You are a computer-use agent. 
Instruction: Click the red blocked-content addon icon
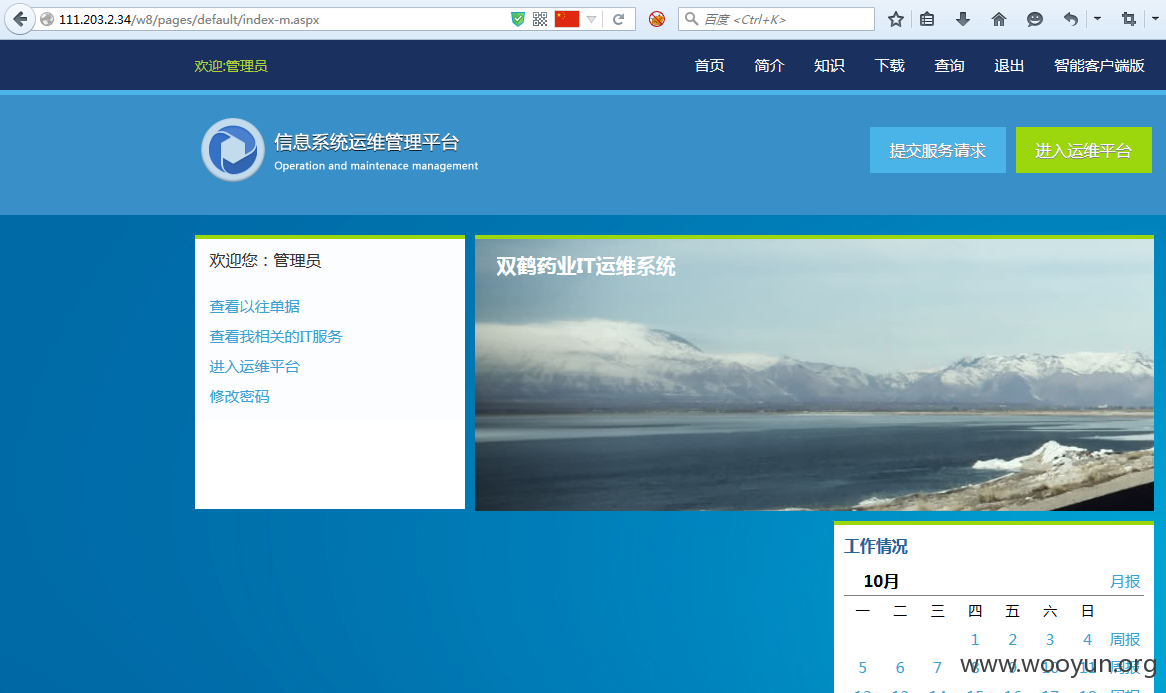pos(657,19)
